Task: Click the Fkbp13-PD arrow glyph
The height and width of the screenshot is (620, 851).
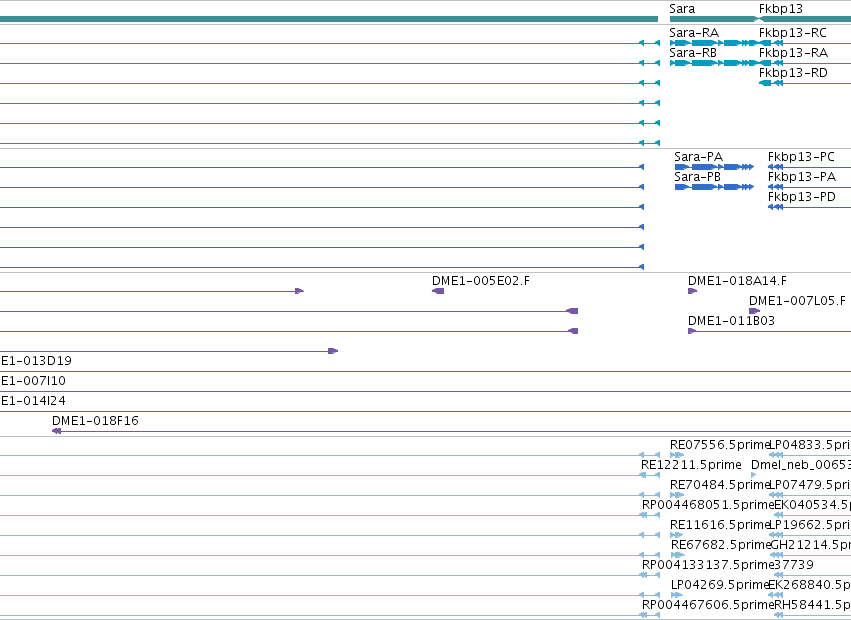Action: click(776, 207)
